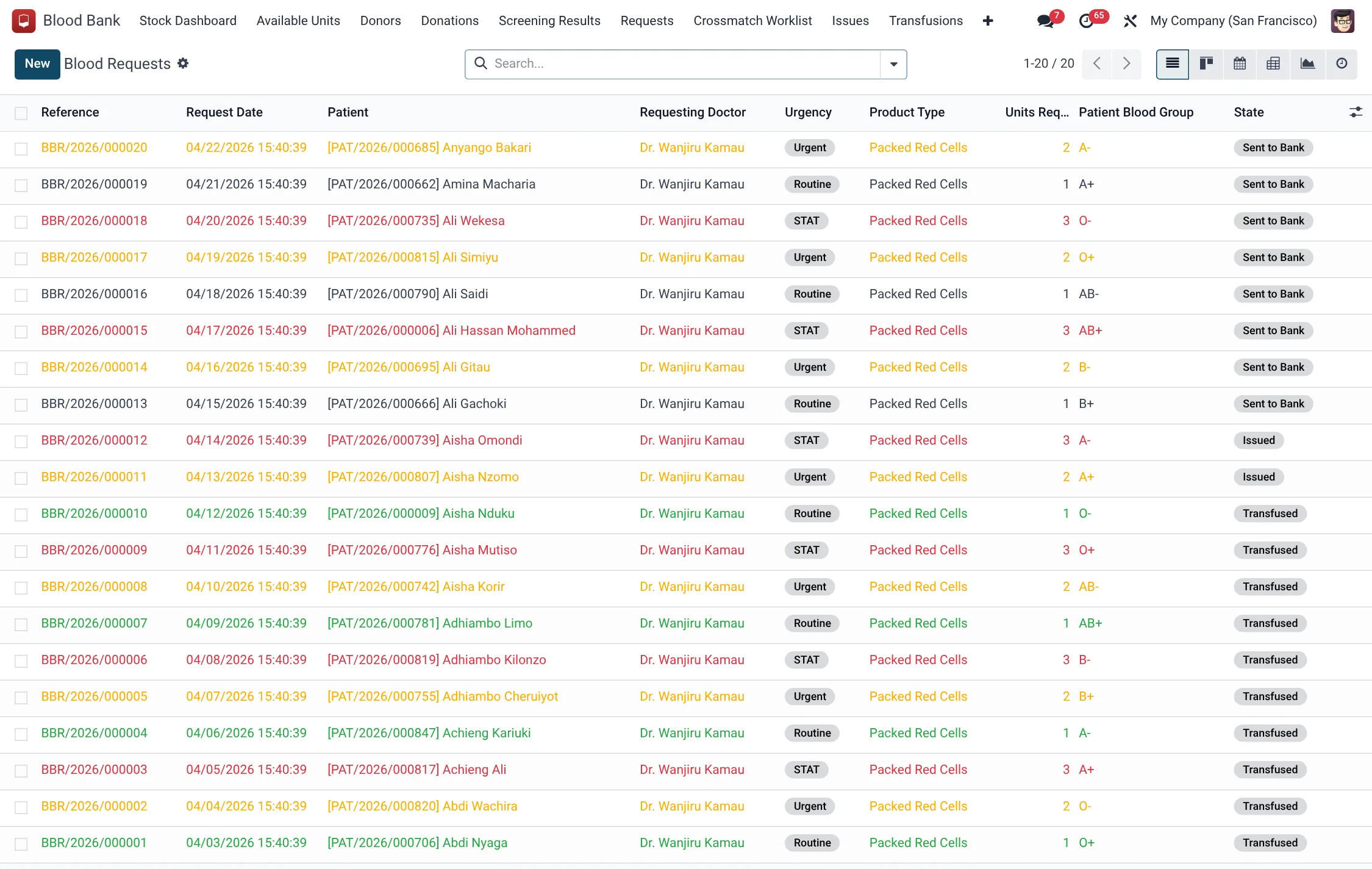Sort by the Request Date column header

[224, 112]
